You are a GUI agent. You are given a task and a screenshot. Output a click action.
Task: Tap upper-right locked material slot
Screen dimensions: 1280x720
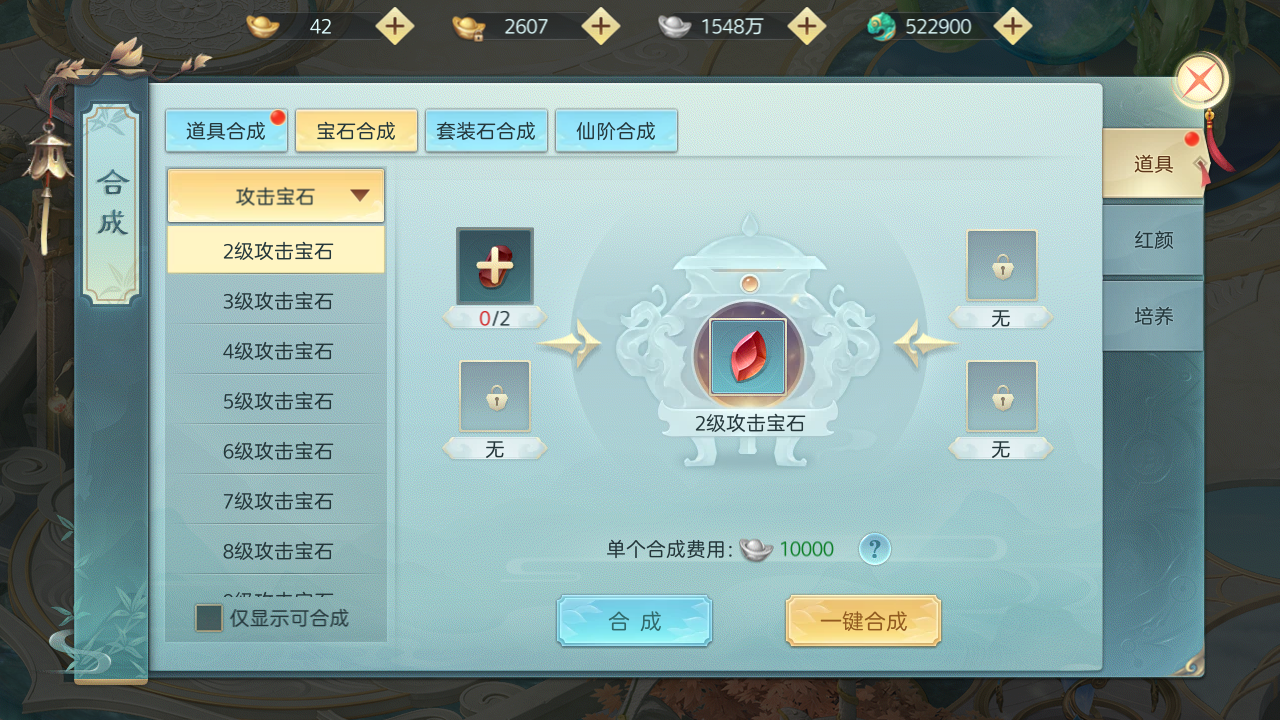[1001, 266]
